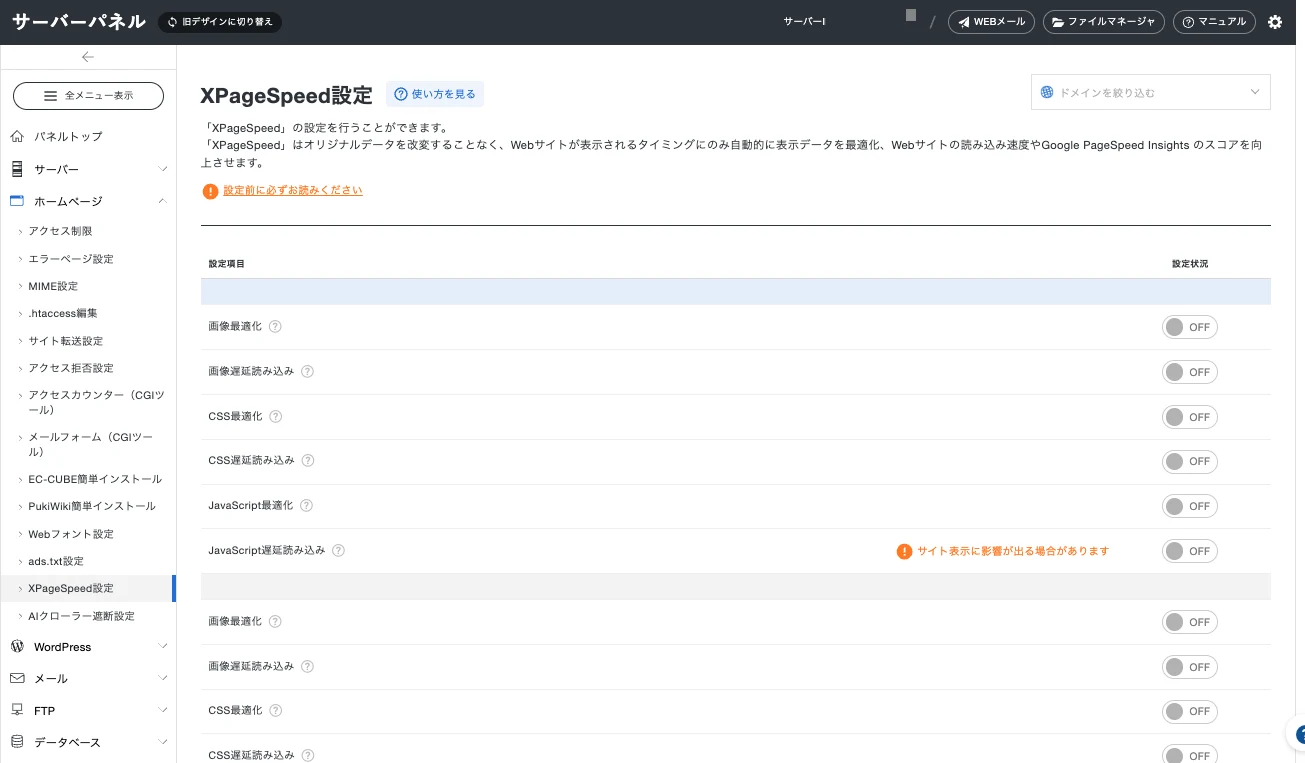
Task: Expand the FTP sidebar section
Action: [x=88, y=710]
